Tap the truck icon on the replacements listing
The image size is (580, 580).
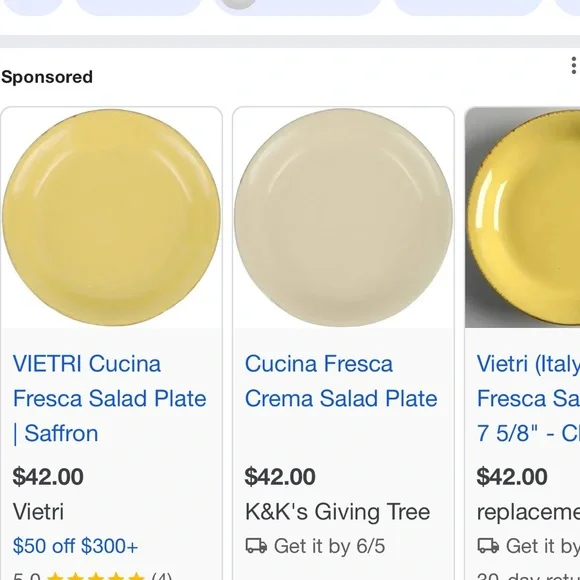tap(488, 546)
